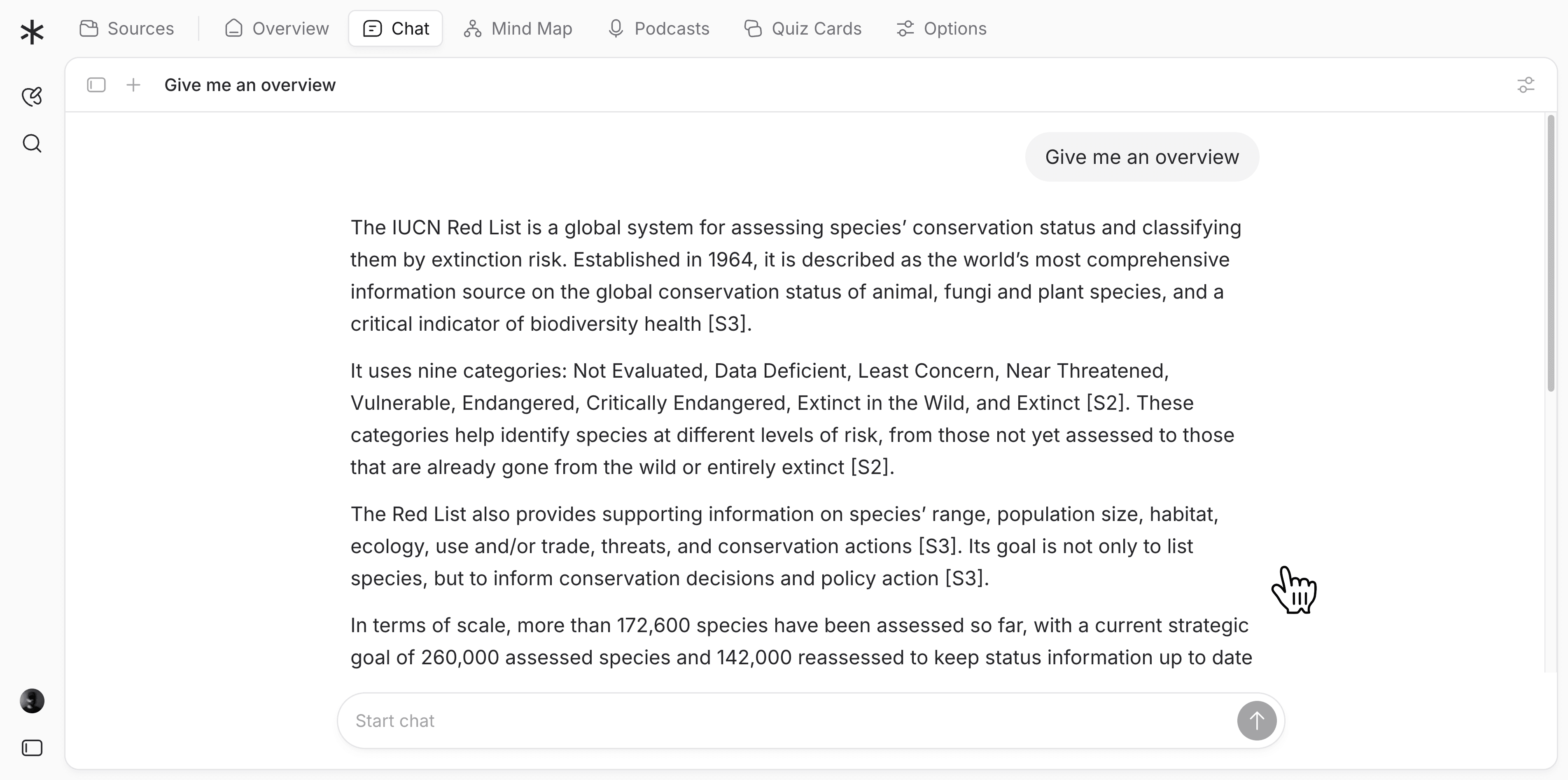Open search from the sidebar magnifier icon
Image resolution: width=1568 pixels, height=780 pixels.
pyautogui.click(x=32, y=144)
